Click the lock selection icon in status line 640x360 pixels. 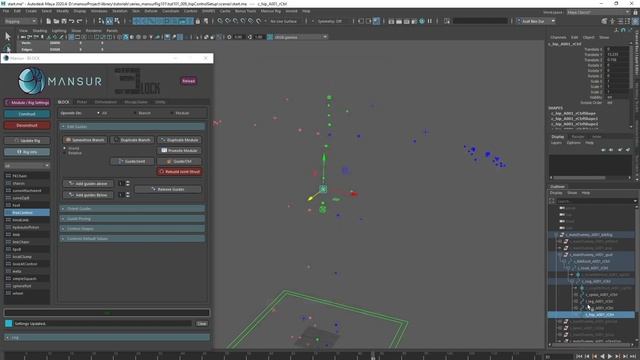click(198, 21)
